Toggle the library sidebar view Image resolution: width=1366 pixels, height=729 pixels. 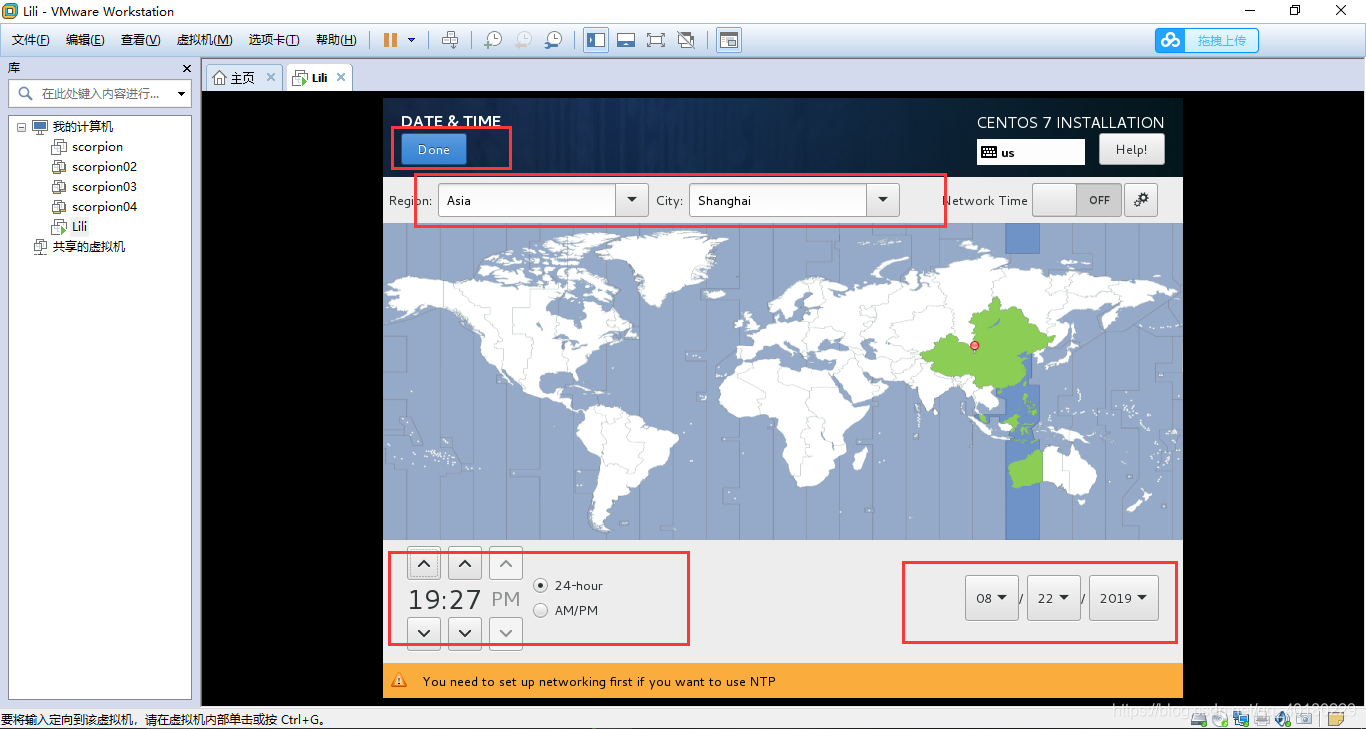click(x=596, y=40)
